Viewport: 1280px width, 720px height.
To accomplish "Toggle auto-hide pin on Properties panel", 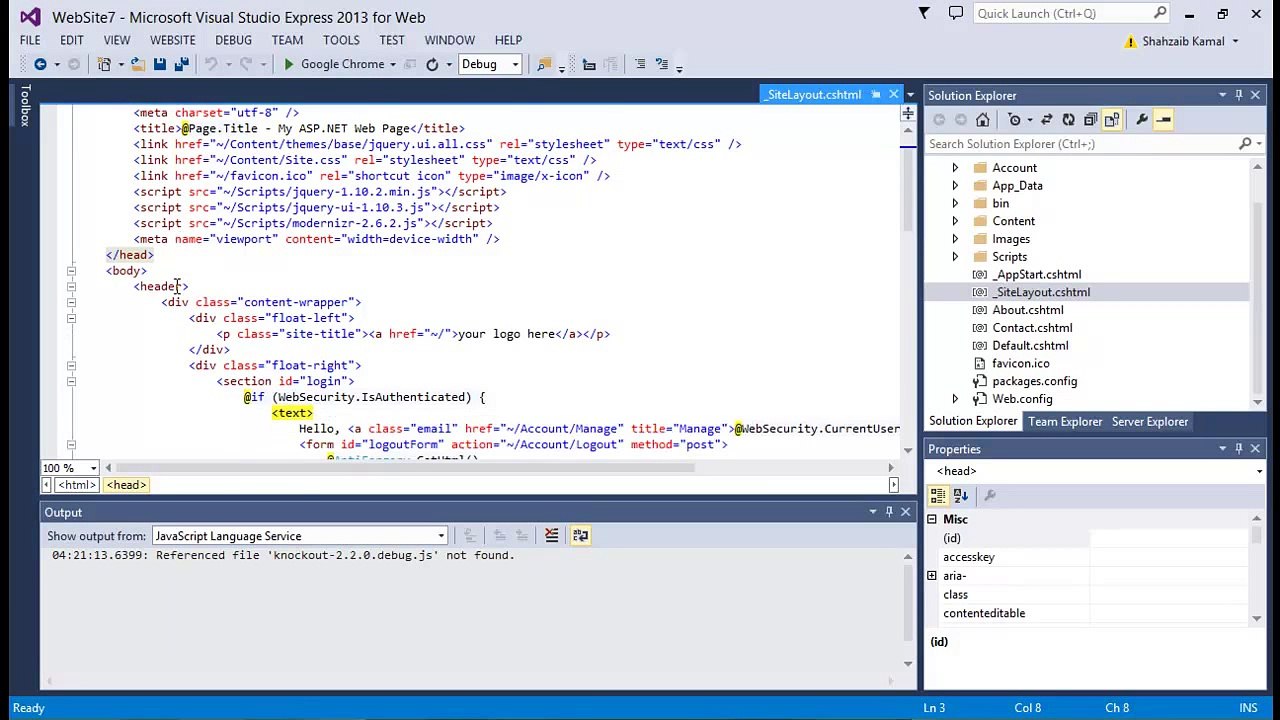I will [1239, 449].
